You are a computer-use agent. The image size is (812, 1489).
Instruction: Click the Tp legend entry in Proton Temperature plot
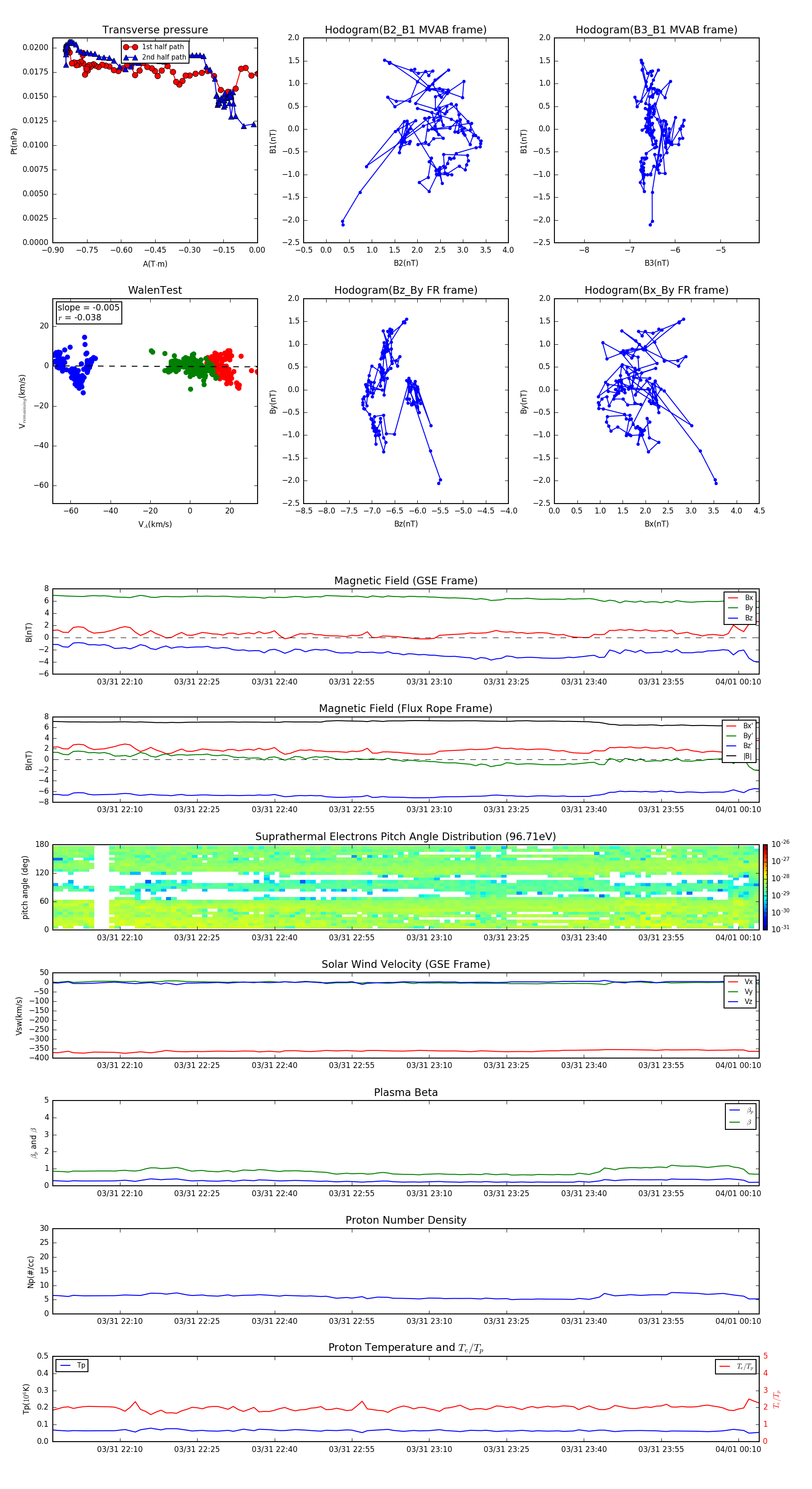(x=72, y=1365)
